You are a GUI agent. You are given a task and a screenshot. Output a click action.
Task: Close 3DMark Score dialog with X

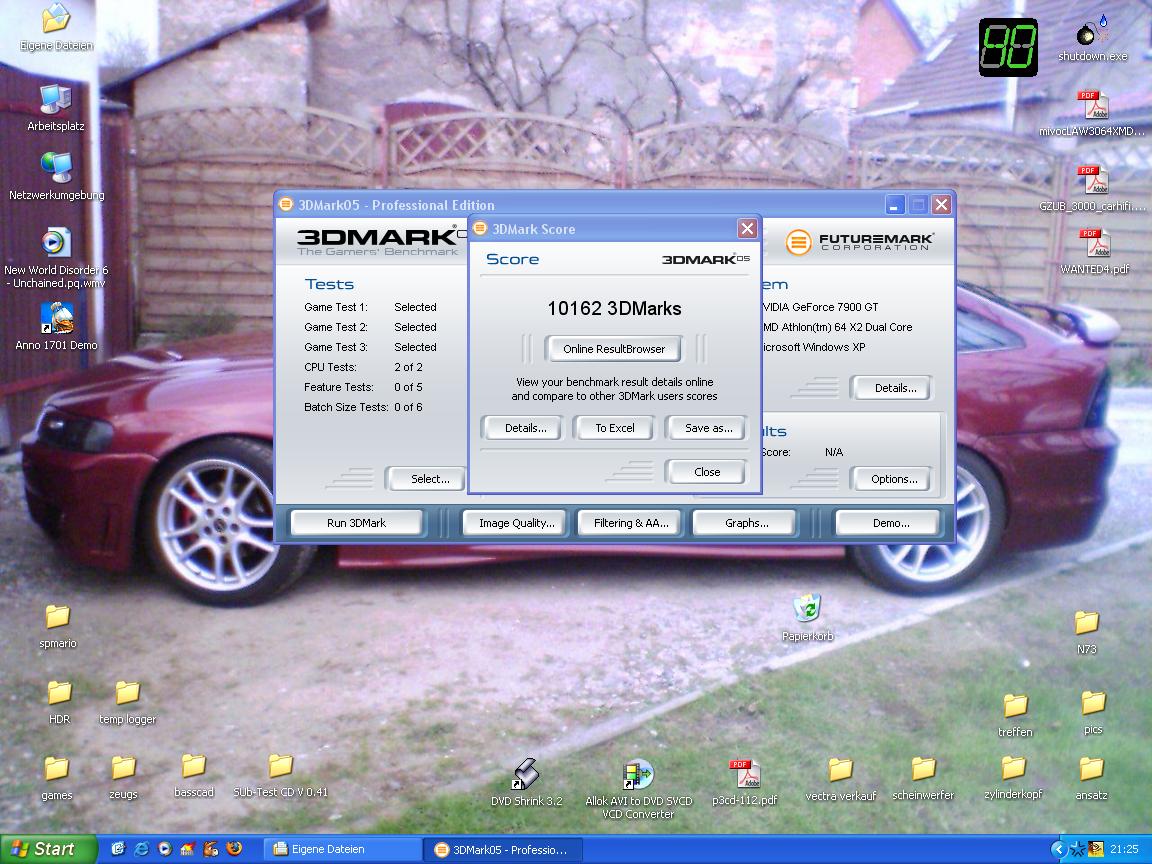747,228
